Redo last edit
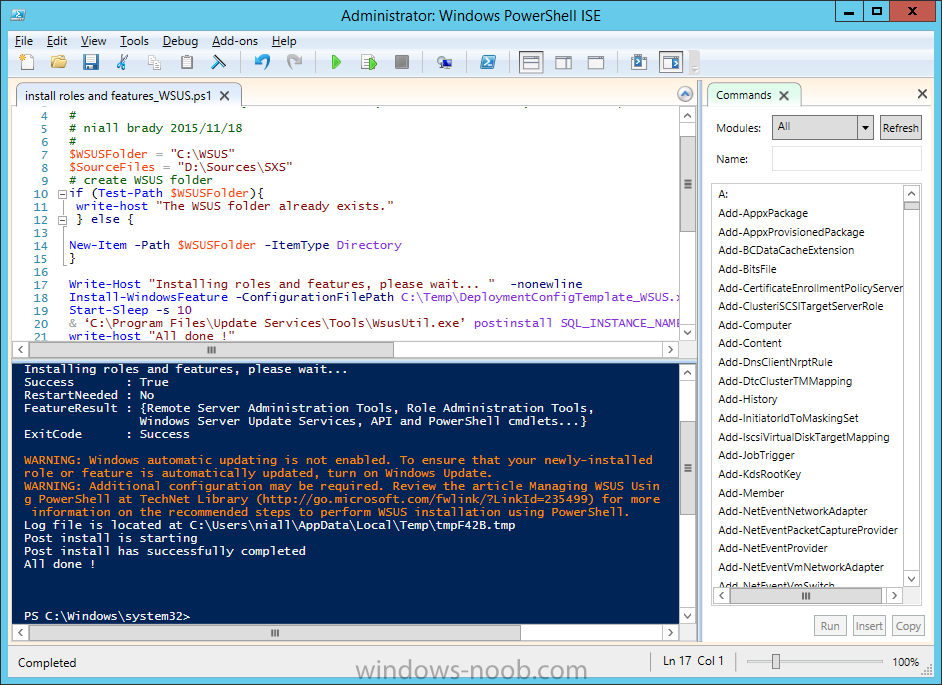 click(294, 62)
